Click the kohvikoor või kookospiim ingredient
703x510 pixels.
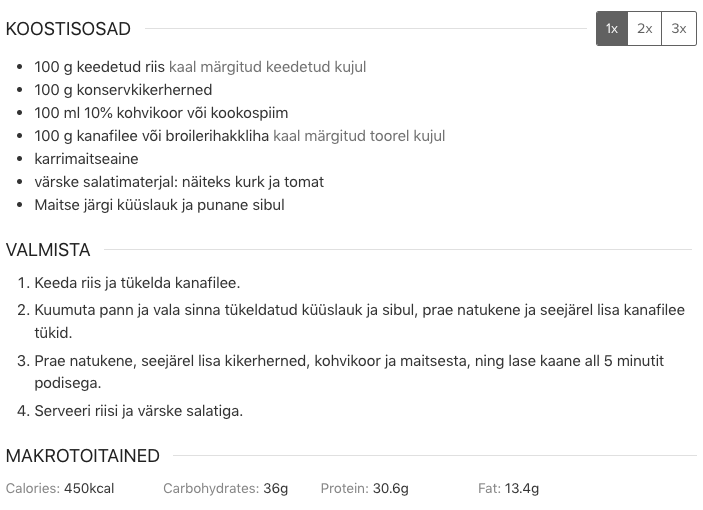coord(161,113)
